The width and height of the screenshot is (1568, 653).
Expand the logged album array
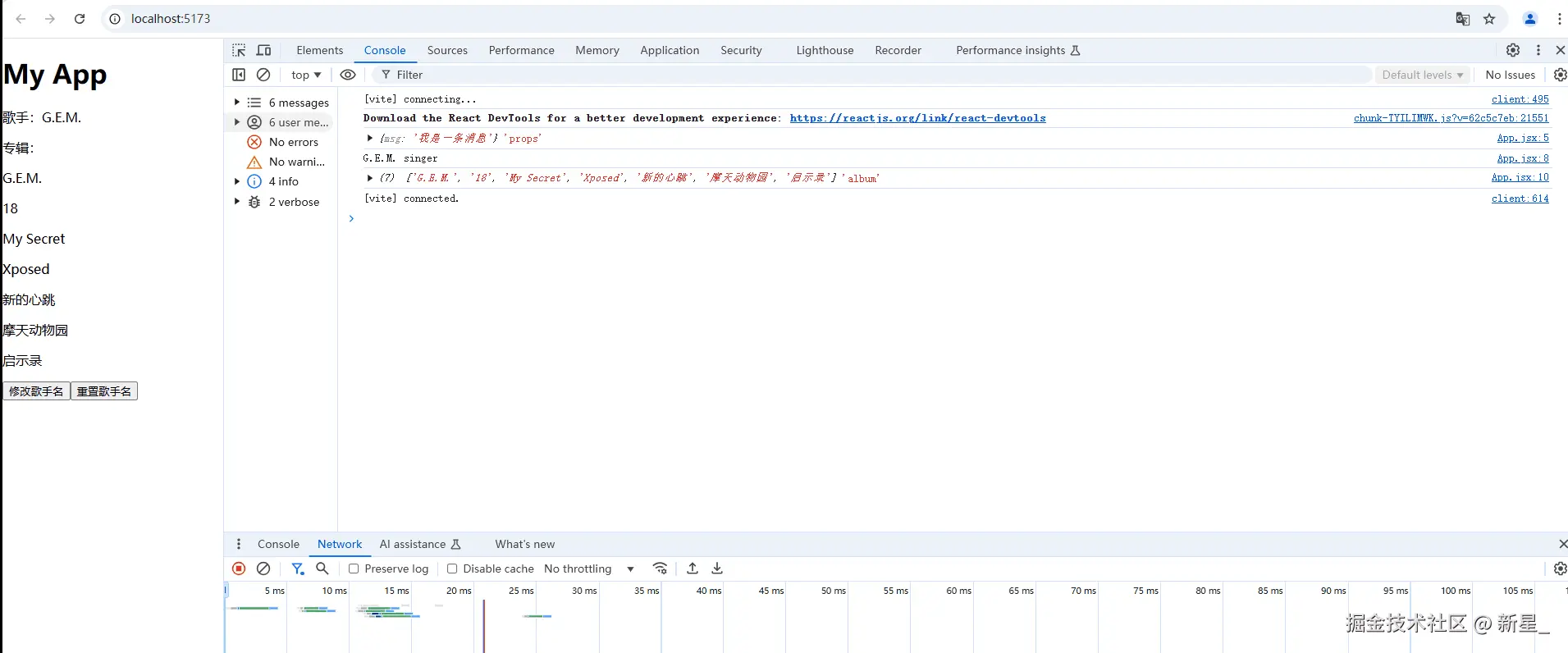coord(370,177)
